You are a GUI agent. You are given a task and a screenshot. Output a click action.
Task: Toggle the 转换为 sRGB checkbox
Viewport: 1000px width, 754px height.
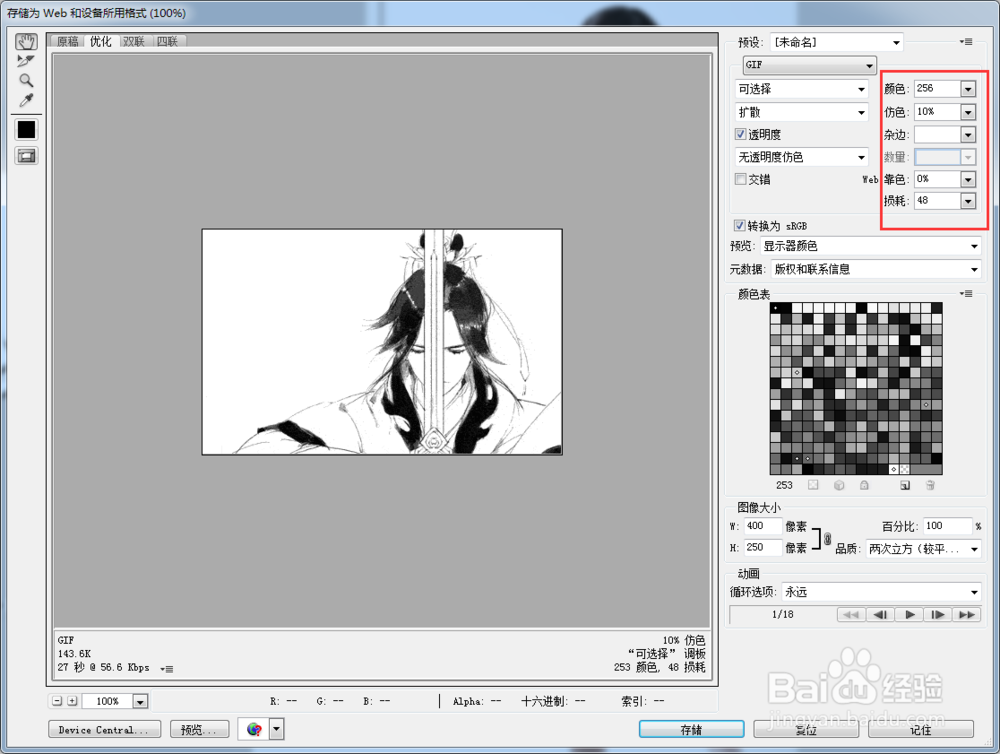pyautogui.click(x=739, y=225)
